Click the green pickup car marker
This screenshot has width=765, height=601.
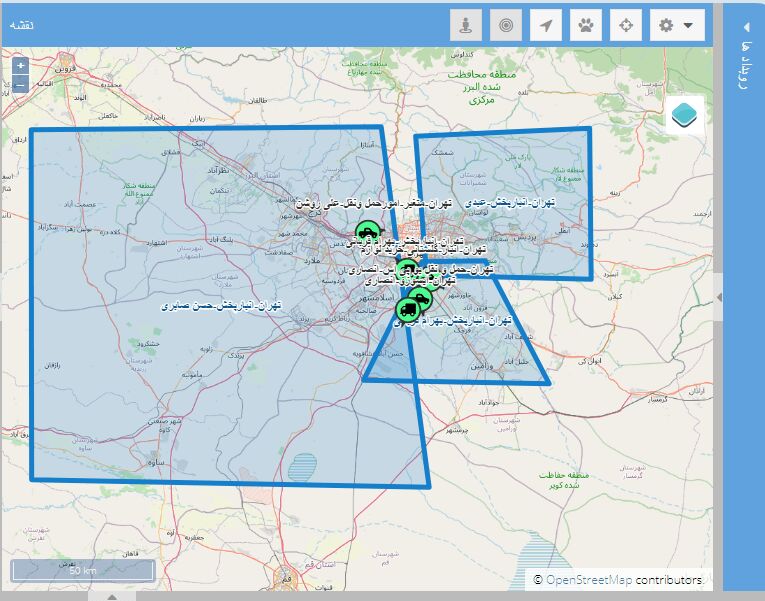(x=367, y=233)
